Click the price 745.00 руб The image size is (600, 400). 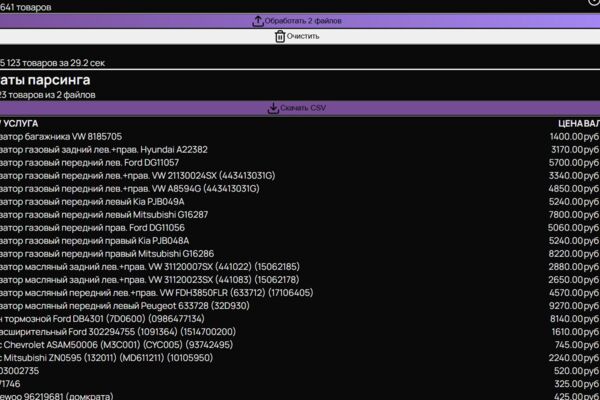pyautogui.click(x=577, y=345)
